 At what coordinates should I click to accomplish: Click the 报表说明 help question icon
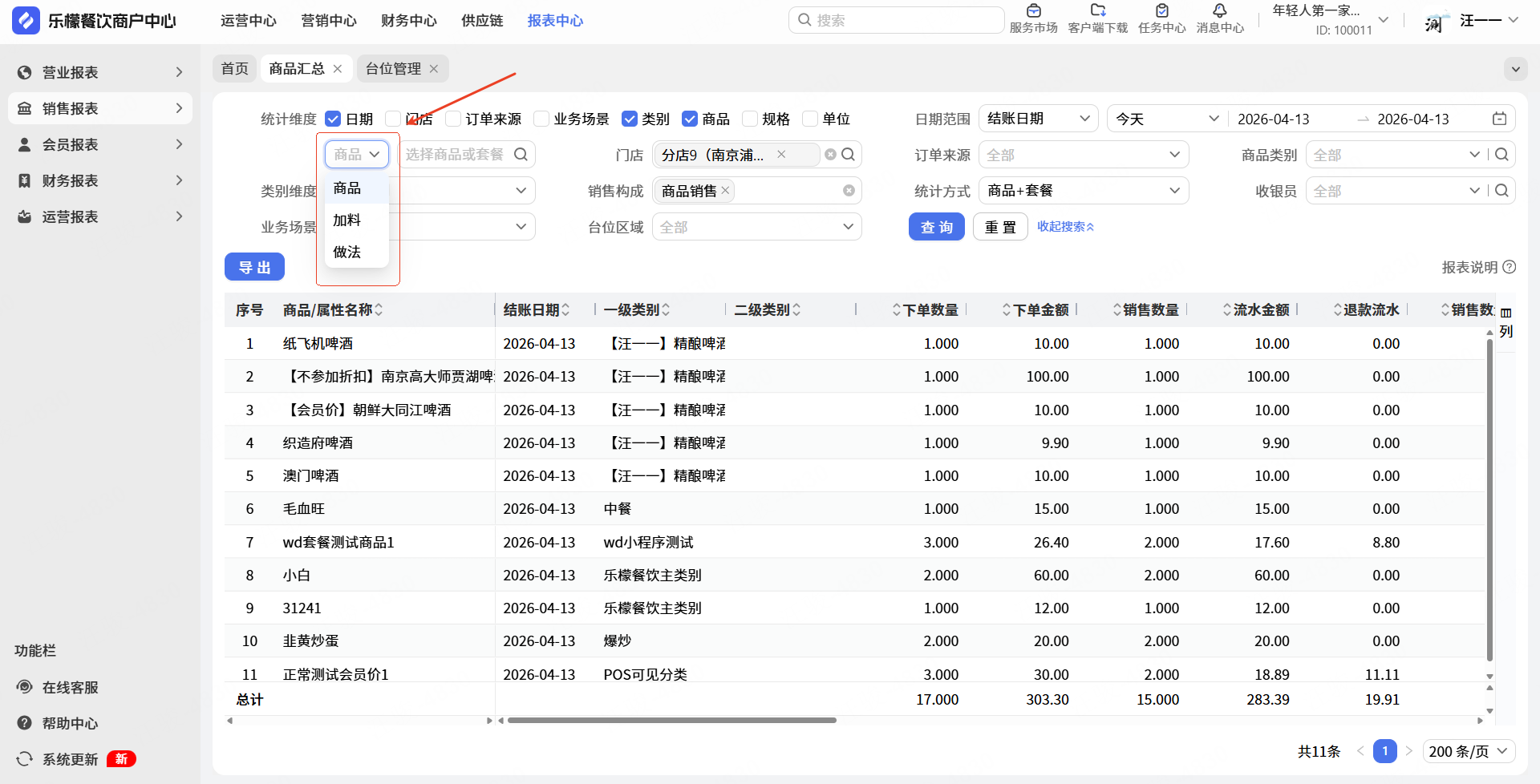click(x=1509, y=267)
